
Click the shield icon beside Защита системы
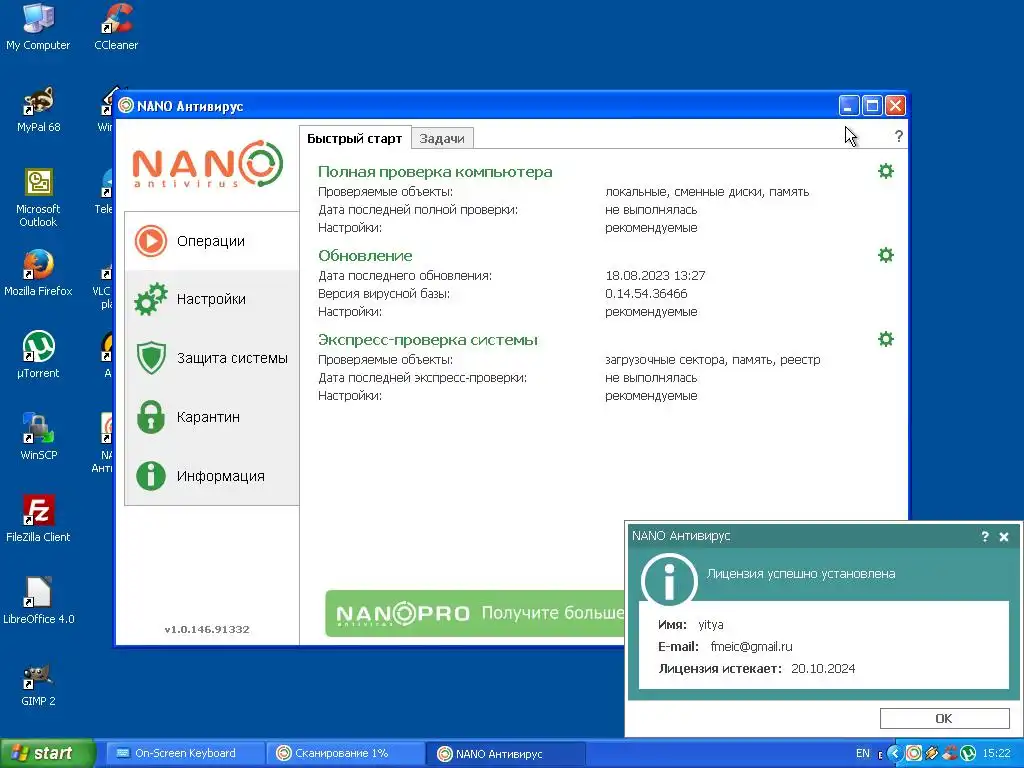tap(151, 358)
